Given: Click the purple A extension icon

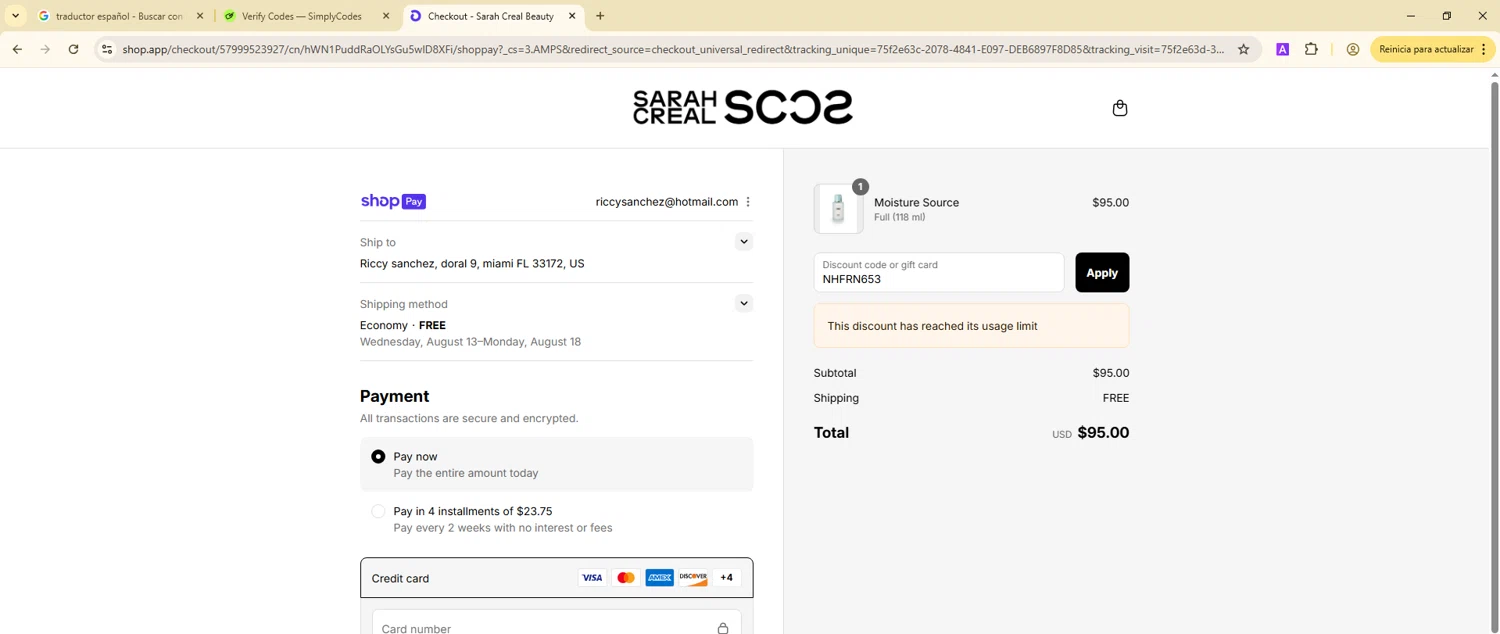Looking at the screenshot, I should (x=1282, y=49).
